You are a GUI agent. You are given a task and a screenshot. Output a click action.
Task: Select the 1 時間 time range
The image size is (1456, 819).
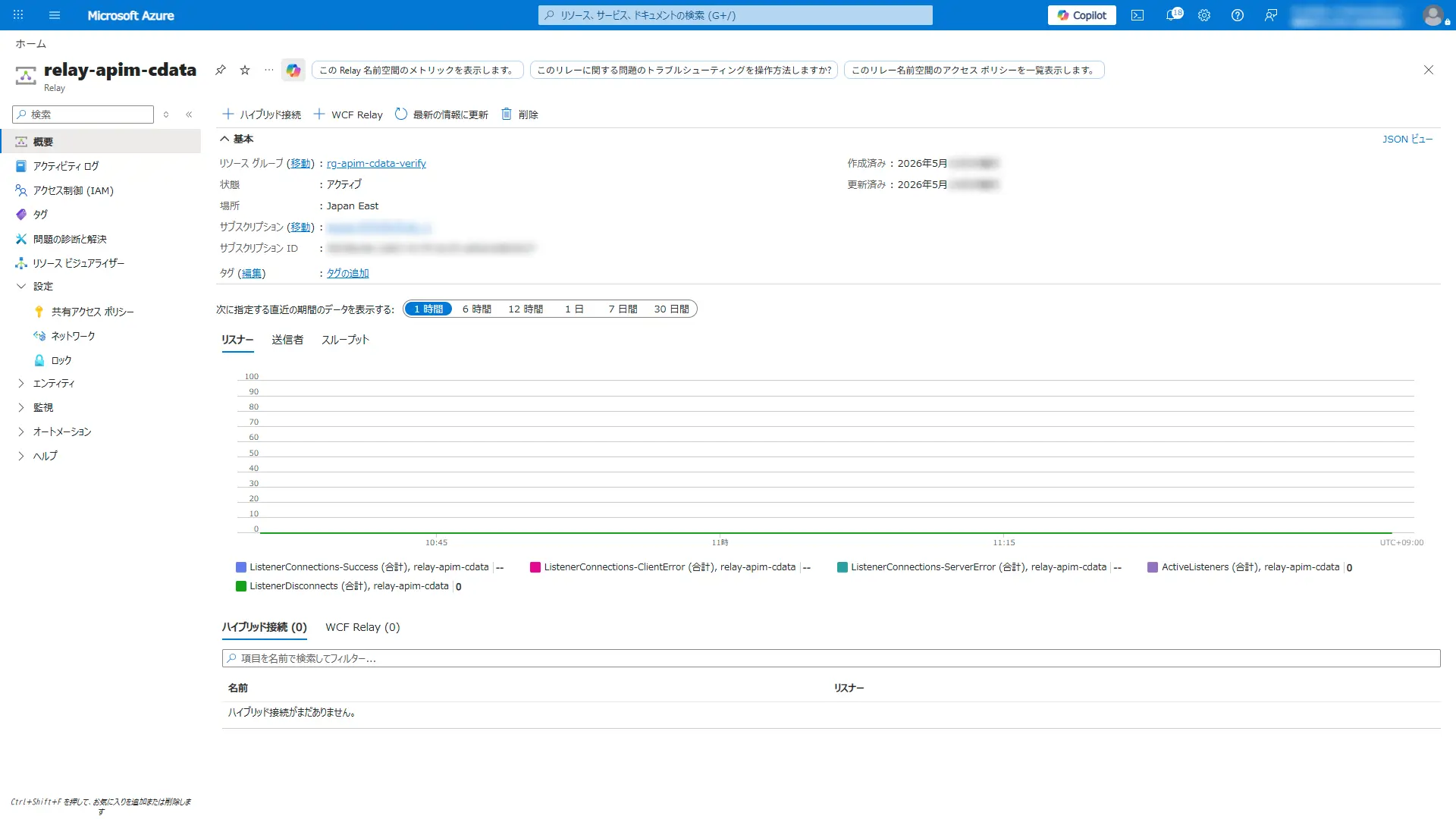tap(428, 309)
